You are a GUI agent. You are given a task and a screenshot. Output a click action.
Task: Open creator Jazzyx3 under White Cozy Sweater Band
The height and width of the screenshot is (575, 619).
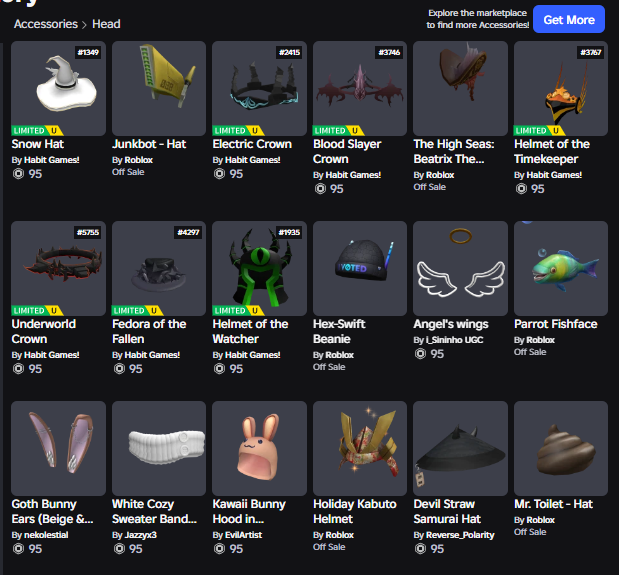[x=141, y=535]
